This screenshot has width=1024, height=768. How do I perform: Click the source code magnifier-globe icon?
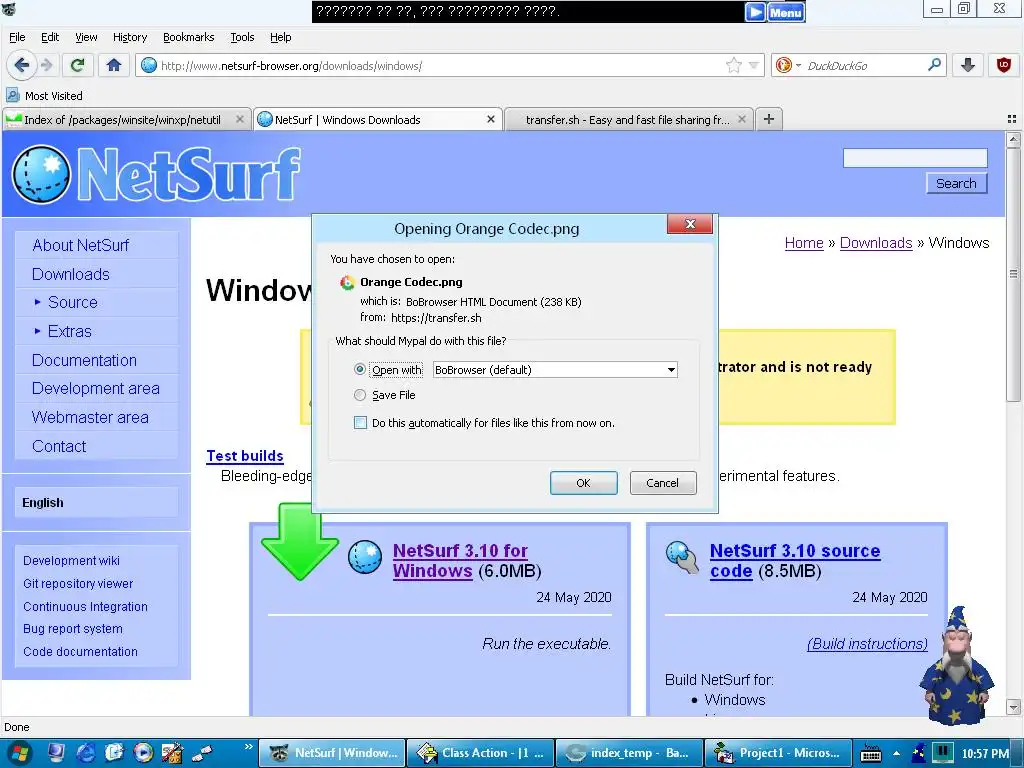tap(682, 557)
